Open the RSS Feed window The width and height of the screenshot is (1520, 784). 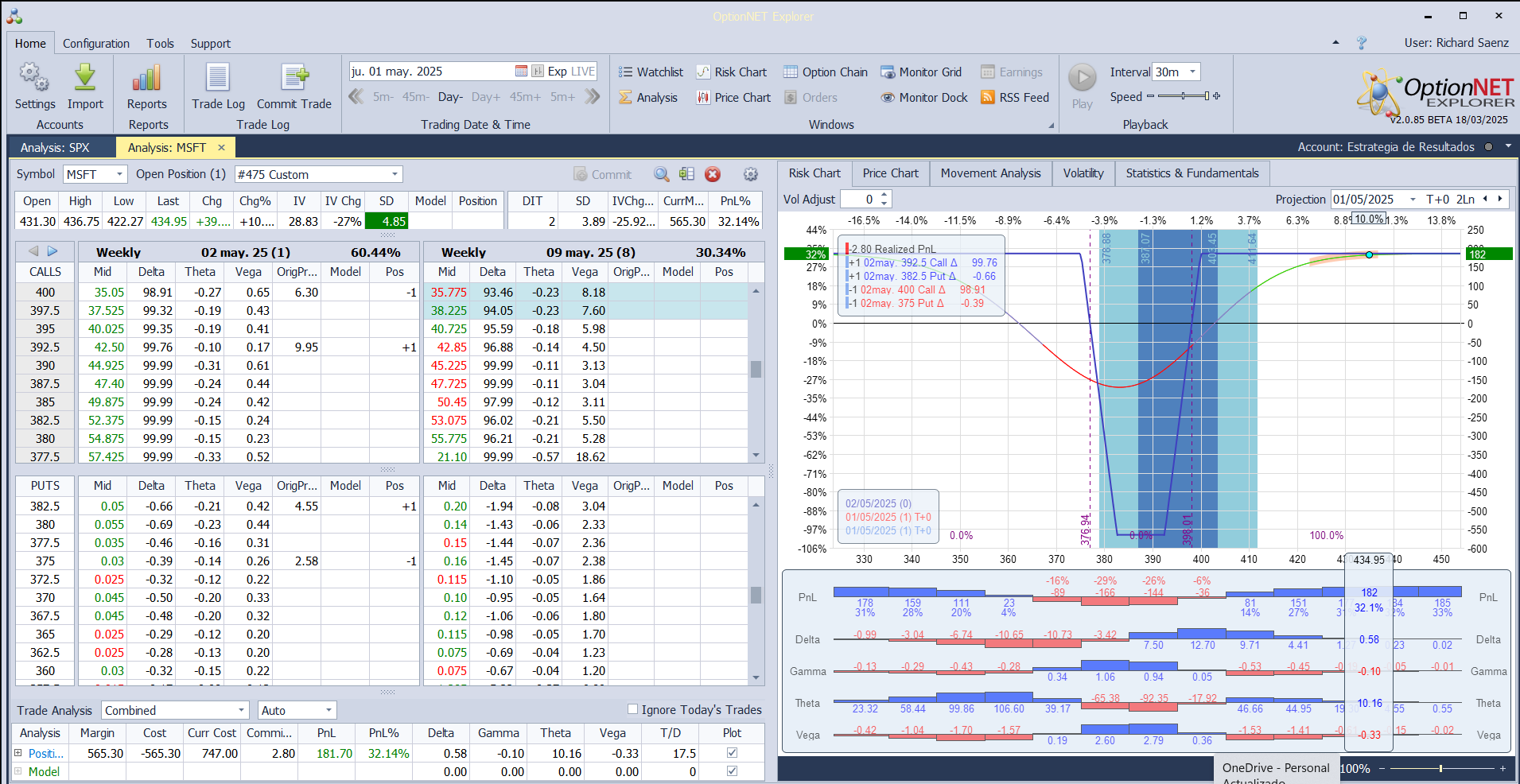(1015, 98)
